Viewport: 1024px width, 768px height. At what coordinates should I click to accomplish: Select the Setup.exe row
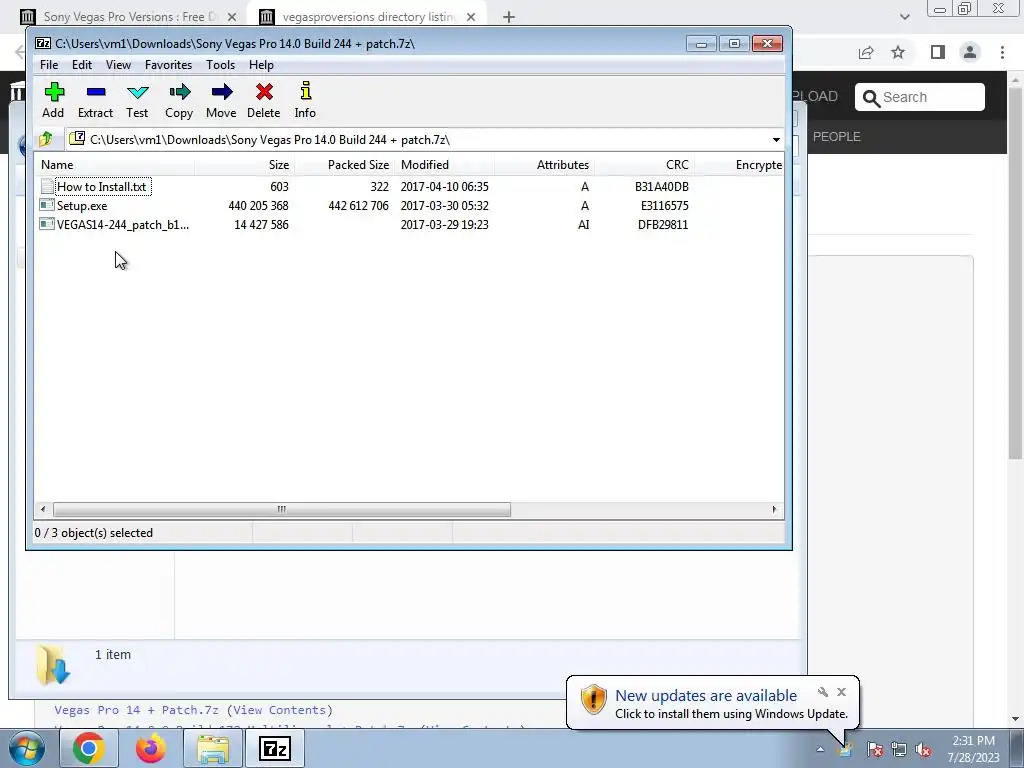tap(409, 205)
